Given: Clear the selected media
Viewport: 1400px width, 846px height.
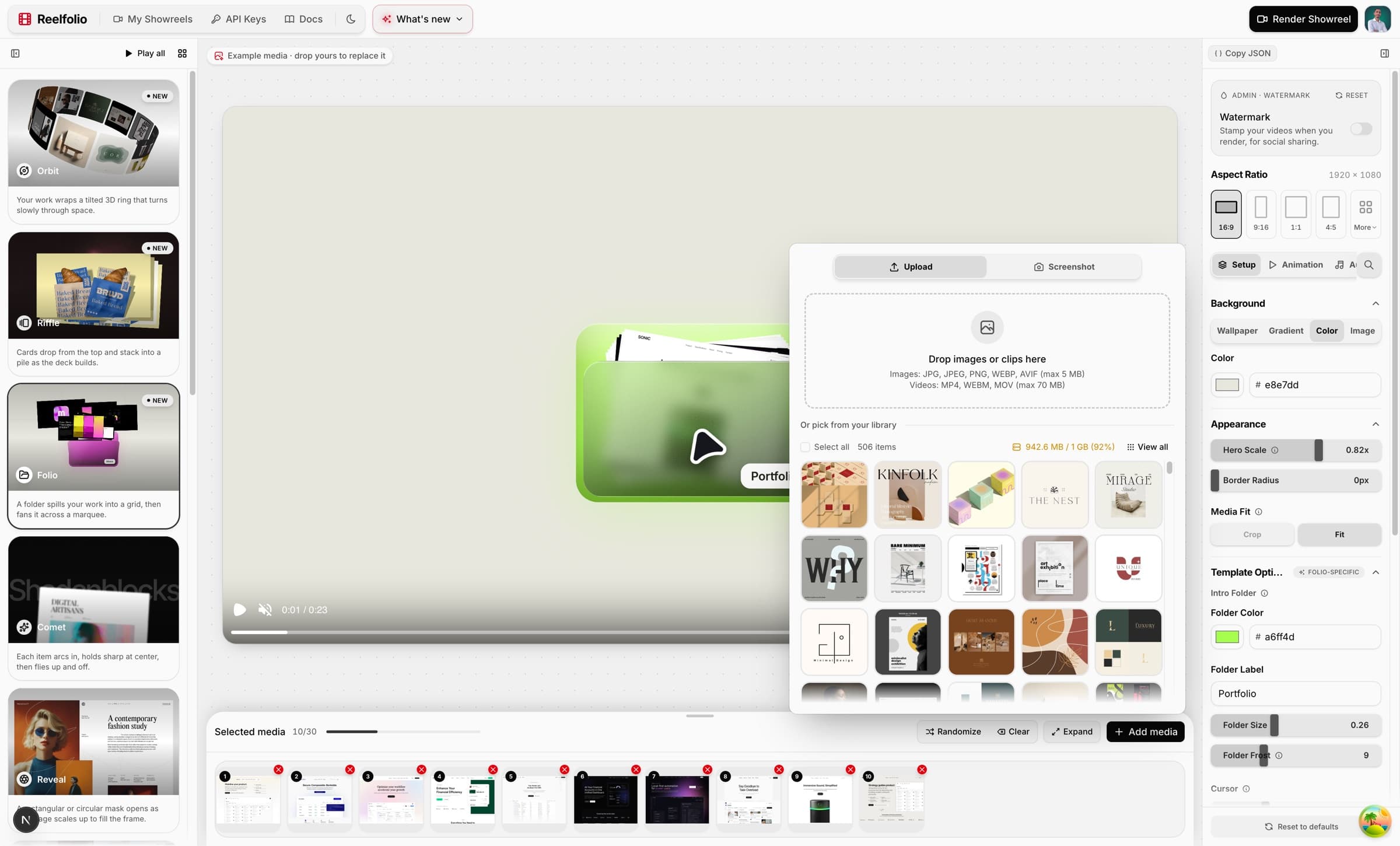Looking at the screenshot, I should pos(1013,732).
